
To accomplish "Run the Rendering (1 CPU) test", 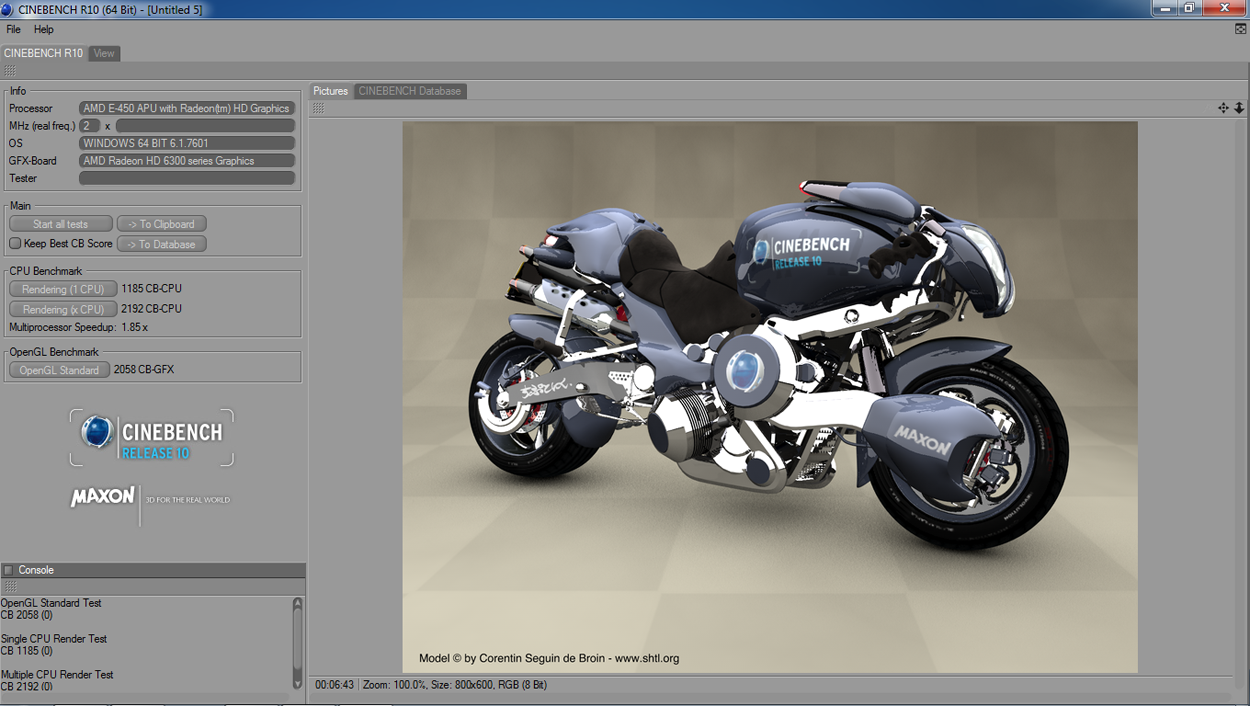I will [63, 289].
